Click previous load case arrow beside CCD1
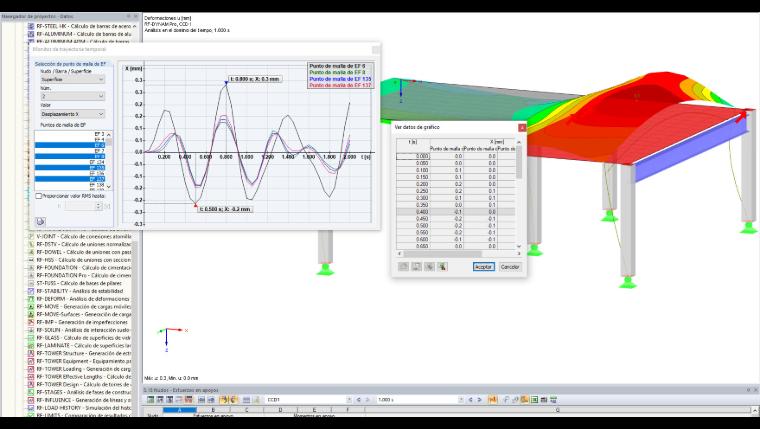The height and width of the screenshot is (429, 760). [359, 400]
